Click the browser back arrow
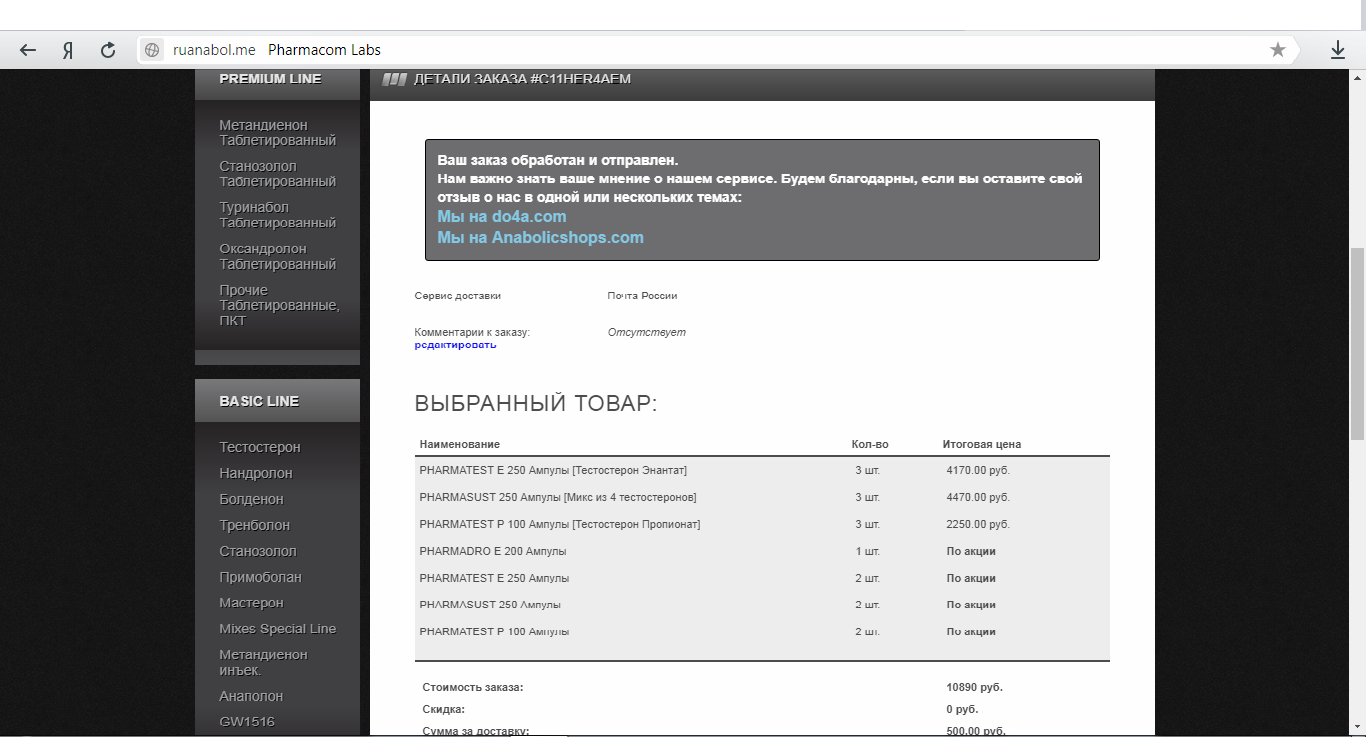1366x737 pixels. coord(28,50)
